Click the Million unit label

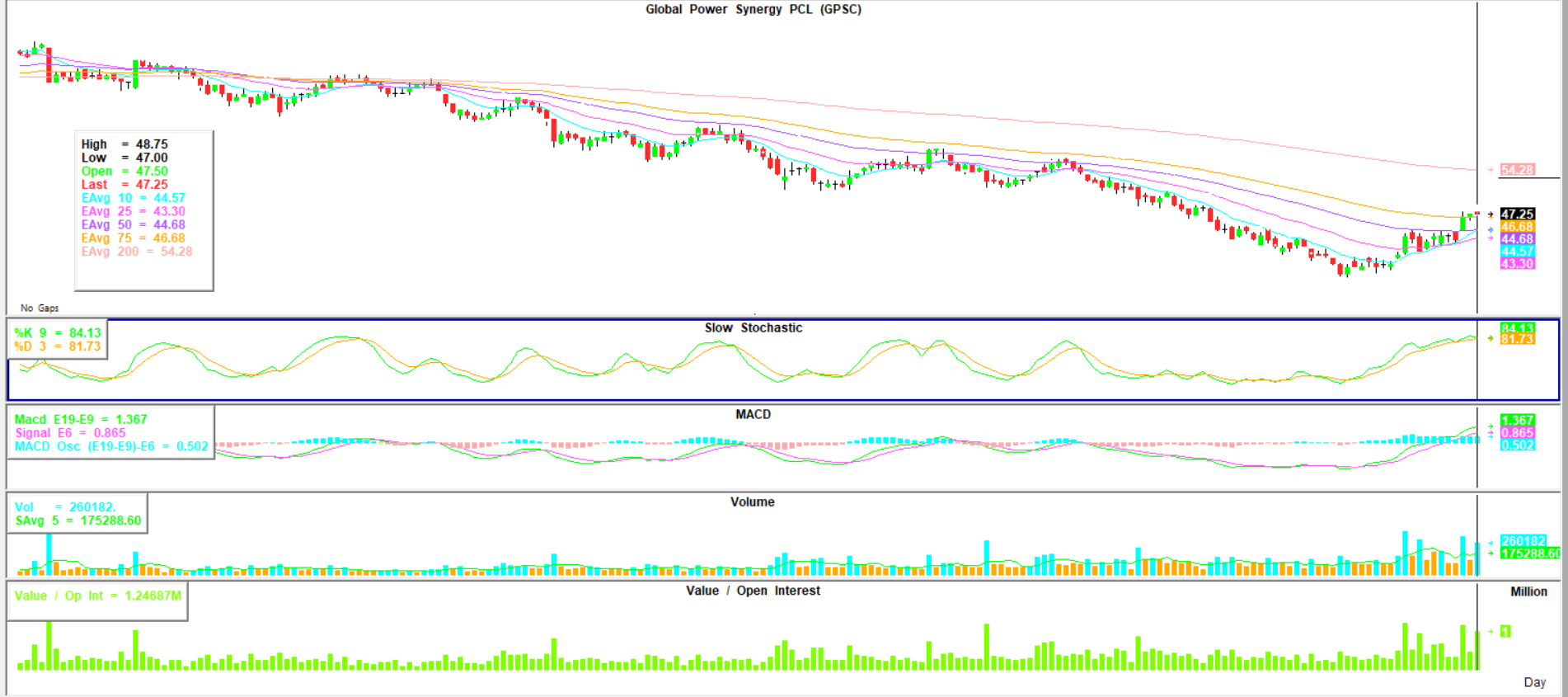pos(1528,591)
